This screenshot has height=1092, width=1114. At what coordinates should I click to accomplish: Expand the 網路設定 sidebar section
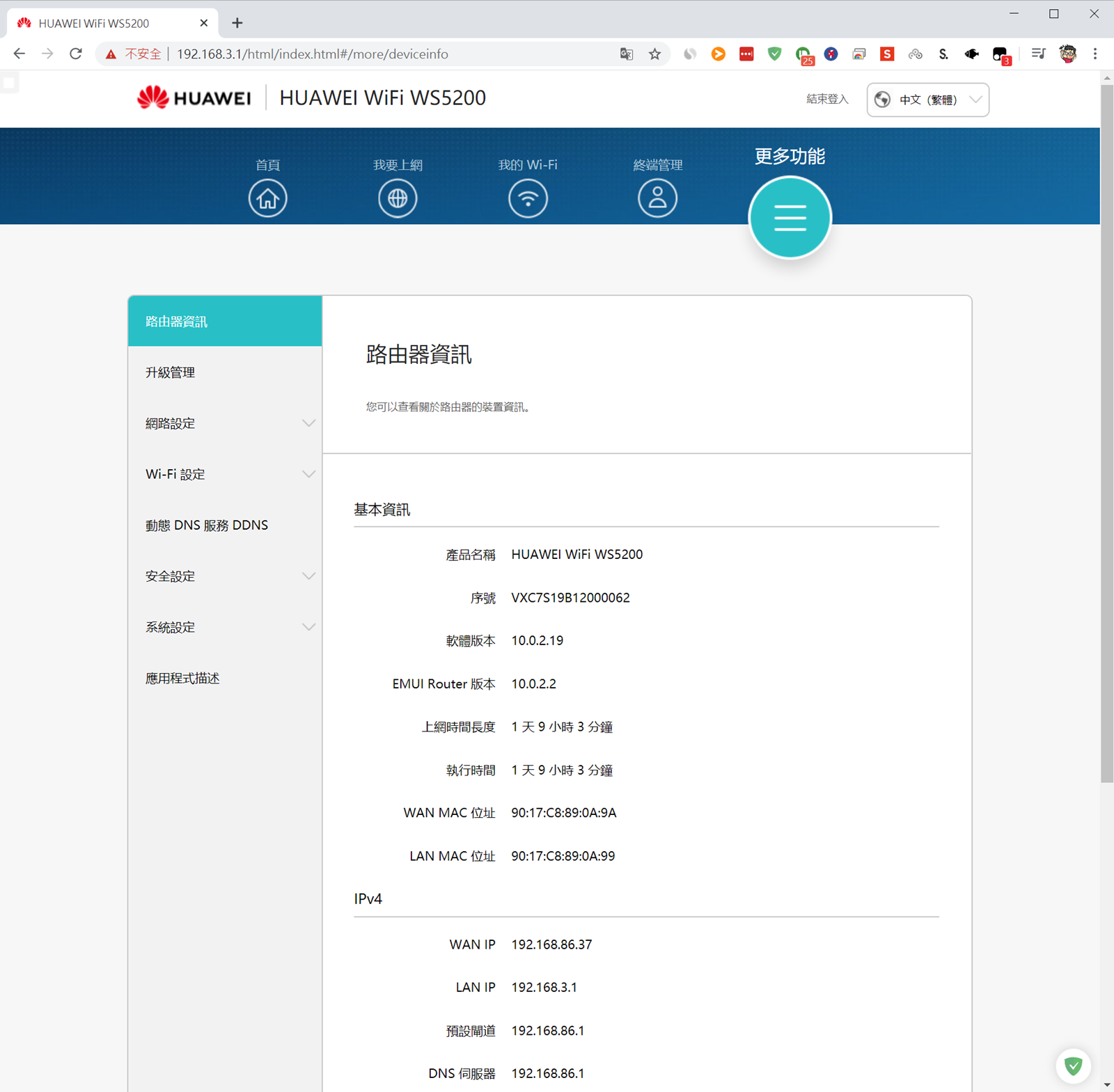[x=225, y=423]
